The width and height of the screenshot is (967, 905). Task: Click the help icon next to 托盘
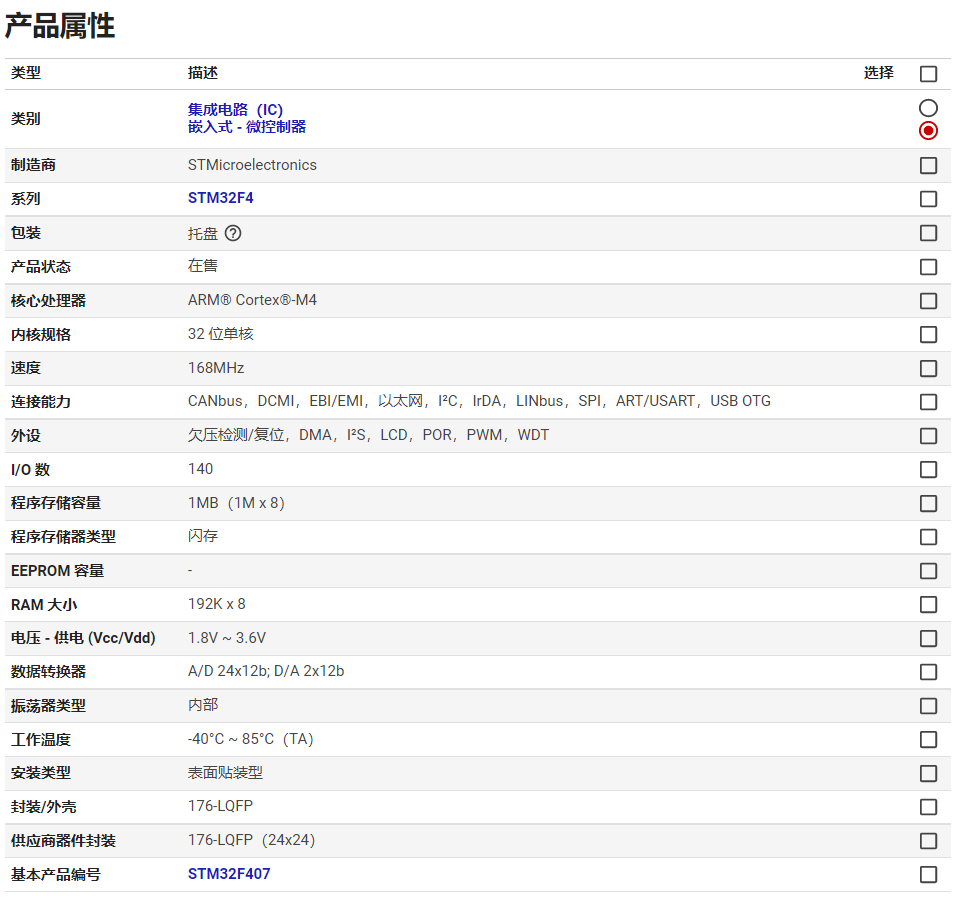coord(233,233)
